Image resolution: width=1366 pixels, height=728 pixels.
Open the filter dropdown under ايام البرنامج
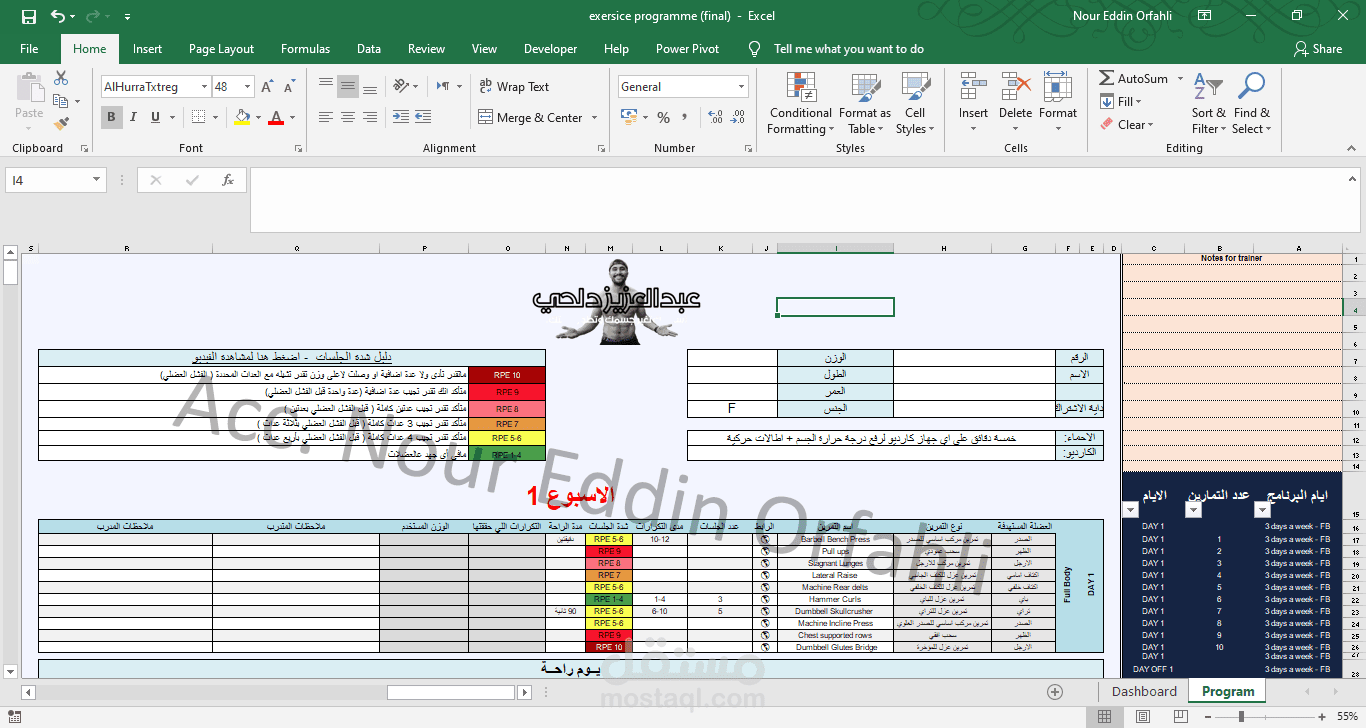pos(1262,510)
